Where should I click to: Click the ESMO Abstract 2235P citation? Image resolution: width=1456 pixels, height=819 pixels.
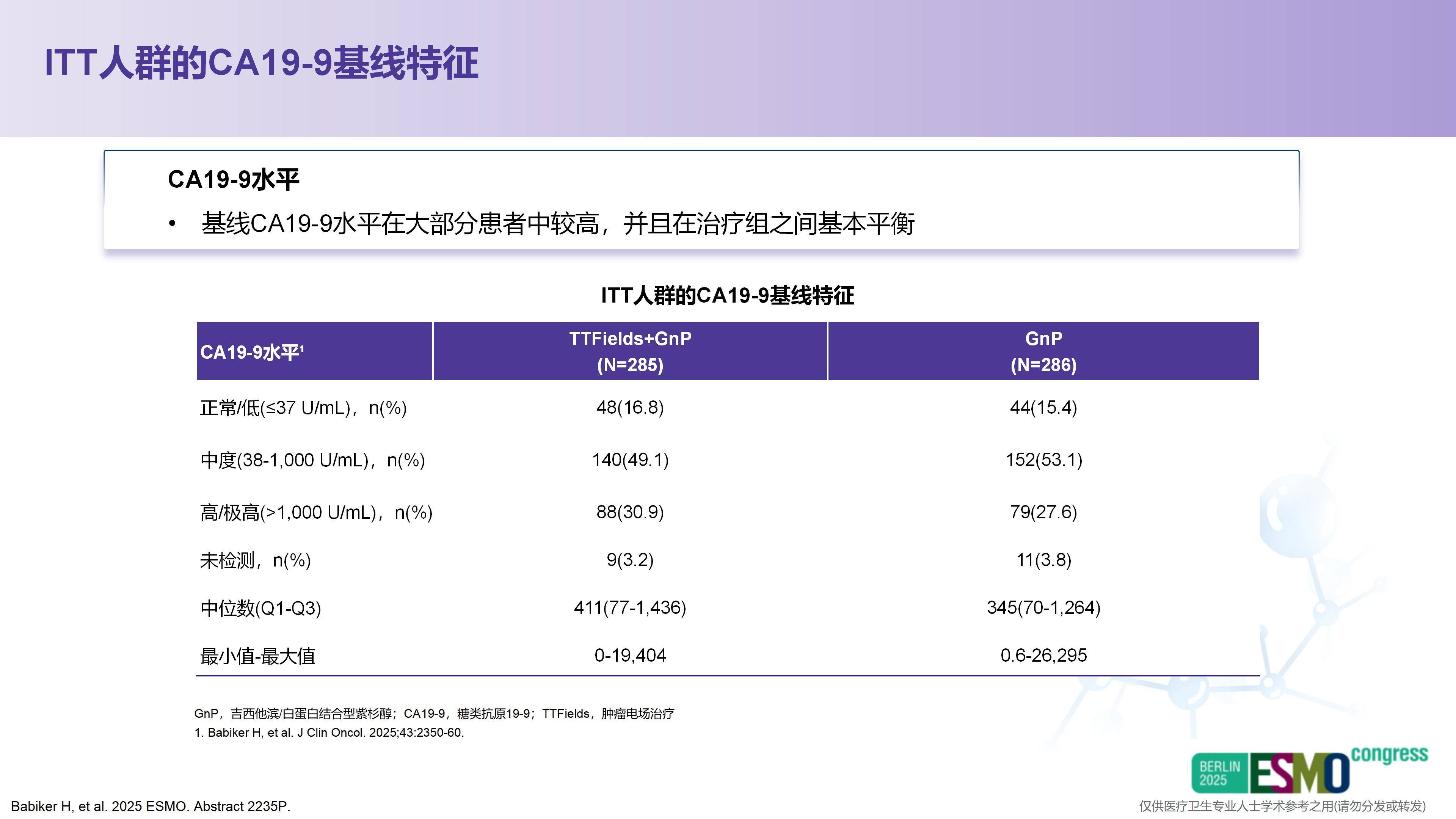151,806
